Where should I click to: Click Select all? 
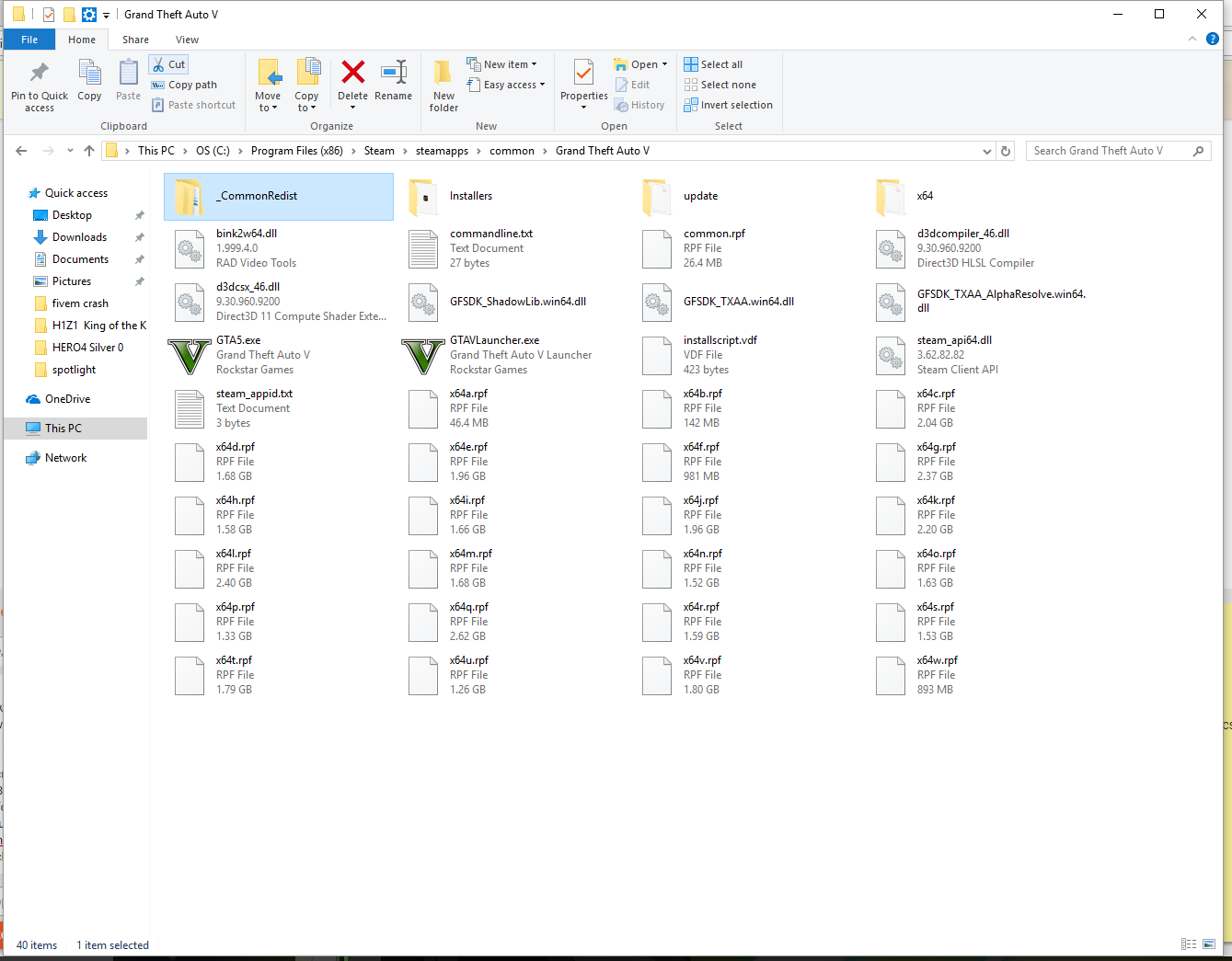point(713,64)
